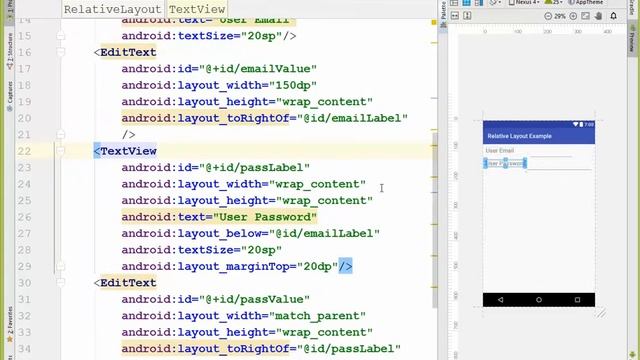This screenshot has height=360, width=640.
Task: Click the preview Recents navigation button
Action: 577,300
